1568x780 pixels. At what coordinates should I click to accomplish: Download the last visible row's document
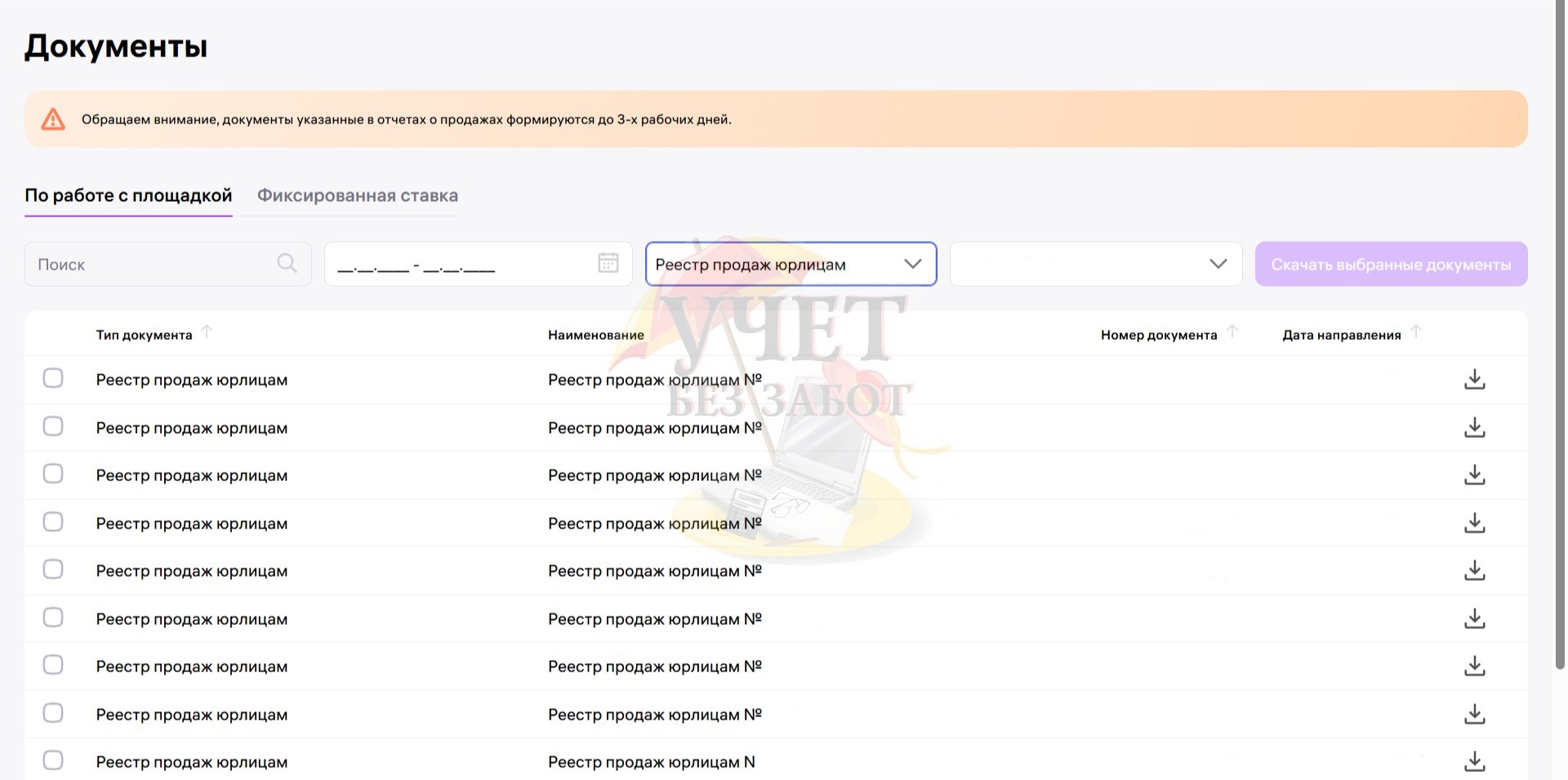1474,761
